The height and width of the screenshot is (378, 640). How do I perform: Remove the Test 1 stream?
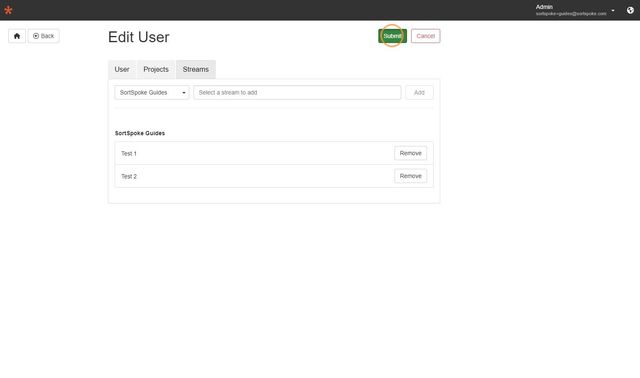[411, 153]
